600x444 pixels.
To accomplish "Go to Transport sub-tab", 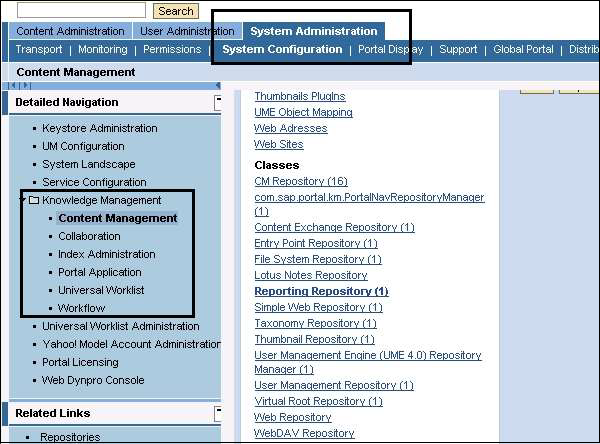I will tap(39, 49).
